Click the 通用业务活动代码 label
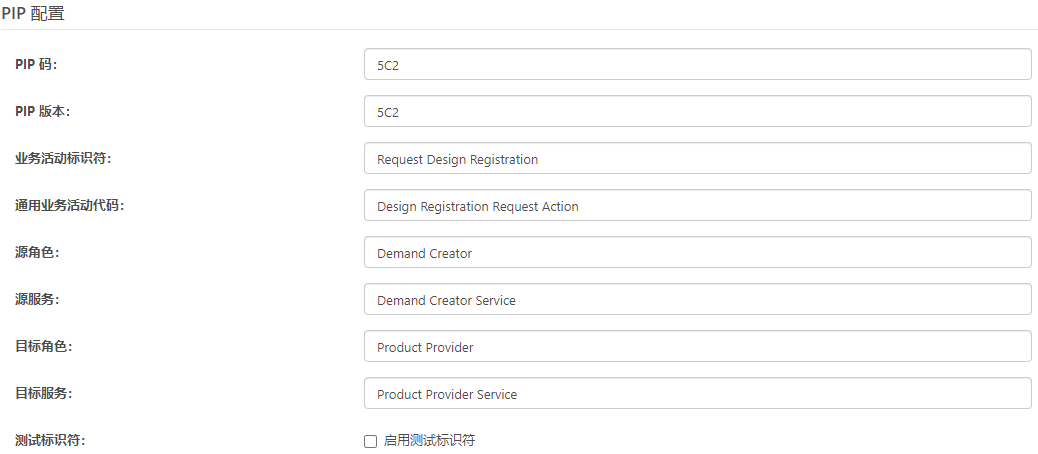This screenshot has height=454, width=1038. pyautogui.click(x=69, y=206)
